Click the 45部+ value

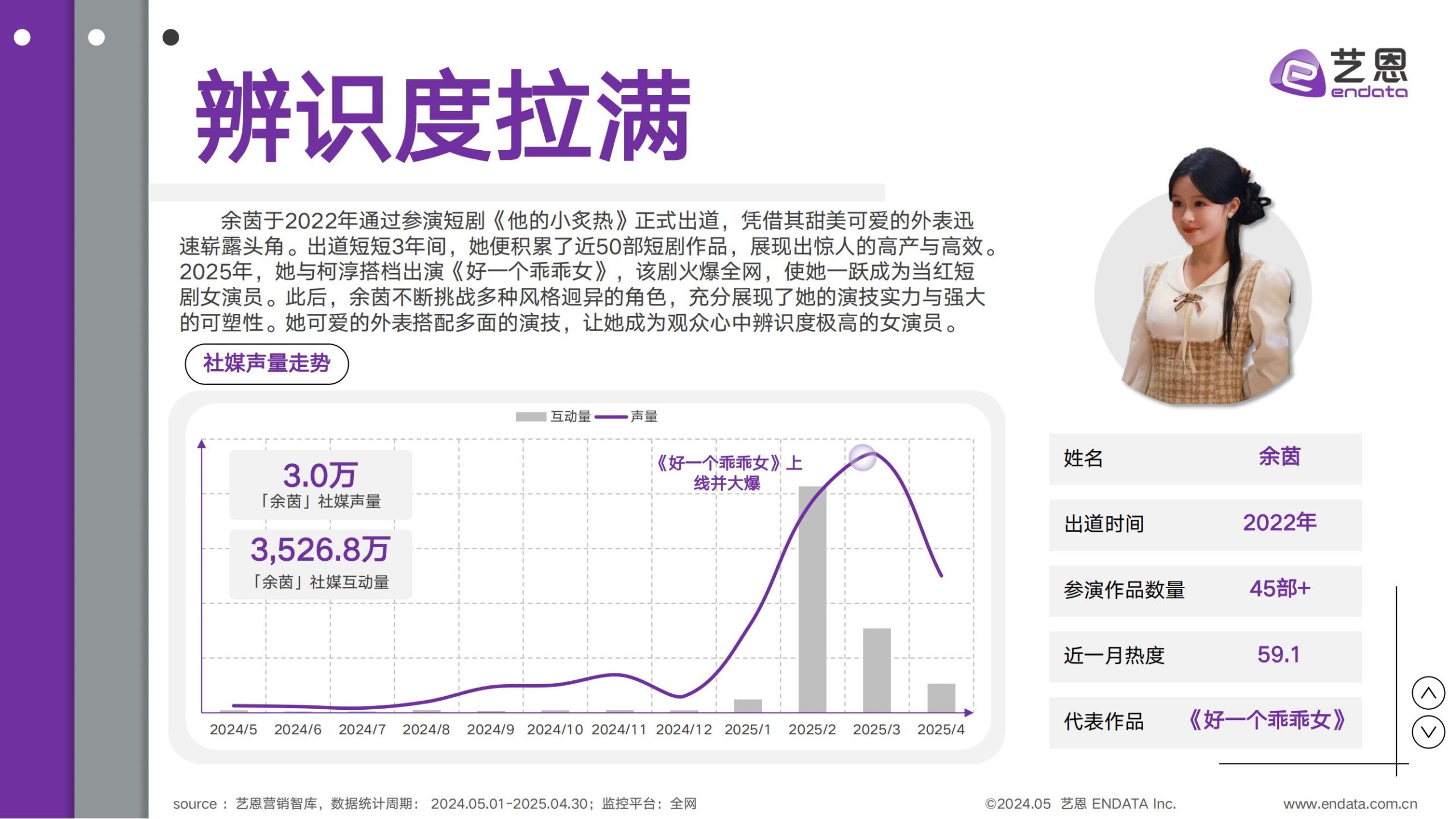pyautogui.click(x=1280, y=589)
